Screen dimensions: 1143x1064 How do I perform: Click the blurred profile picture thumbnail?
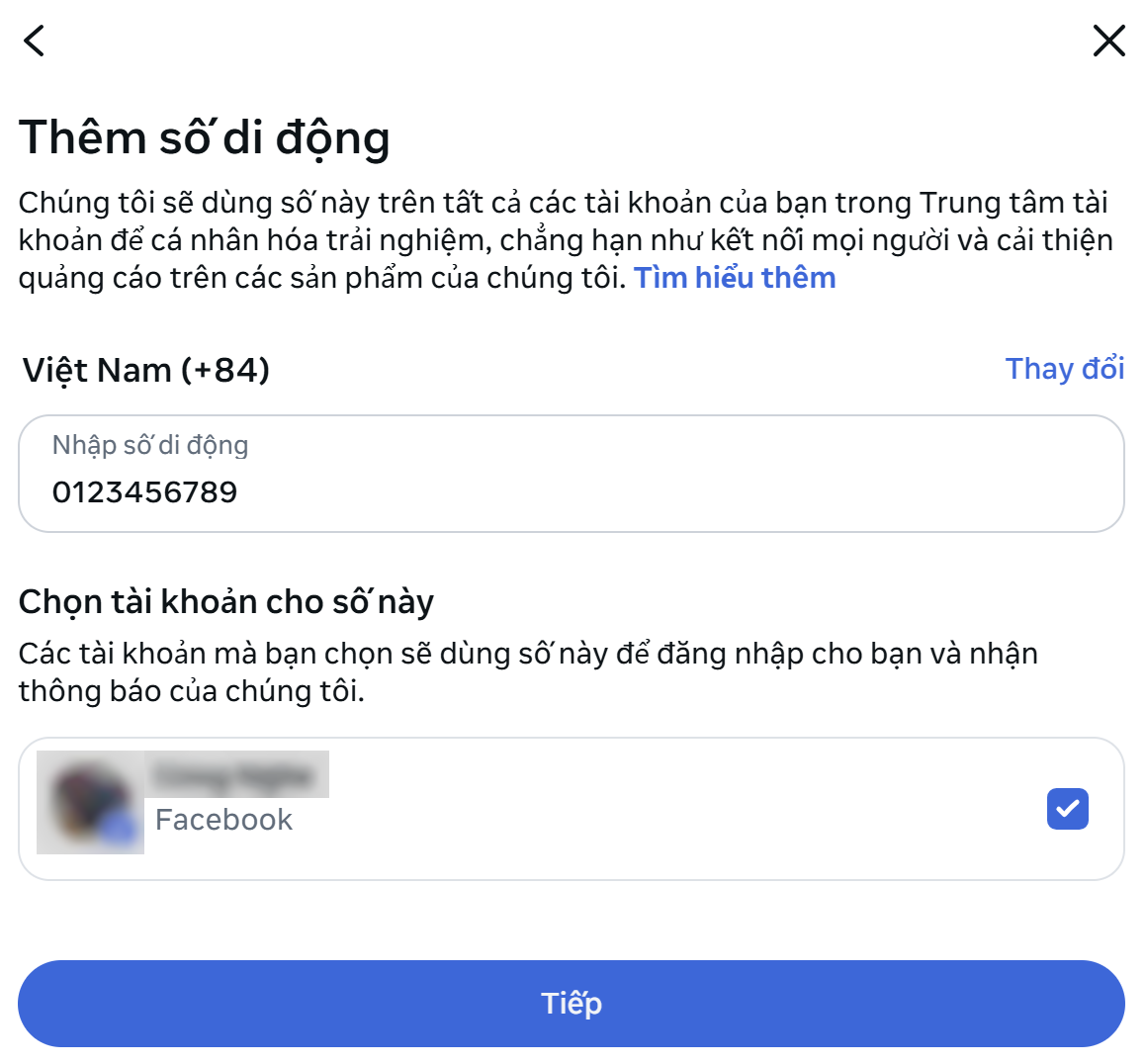(x=90, y=802)
